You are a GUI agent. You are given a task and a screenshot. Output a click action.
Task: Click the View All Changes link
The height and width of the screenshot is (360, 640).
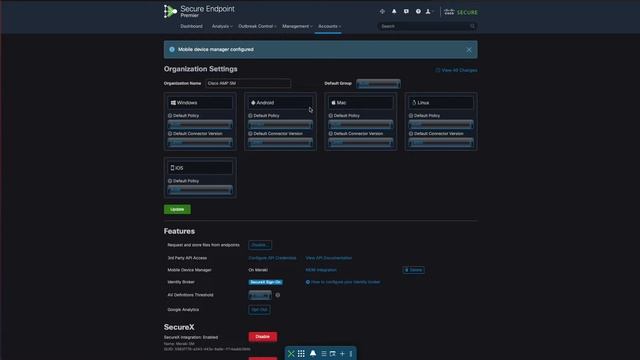[x=456, y=70]
